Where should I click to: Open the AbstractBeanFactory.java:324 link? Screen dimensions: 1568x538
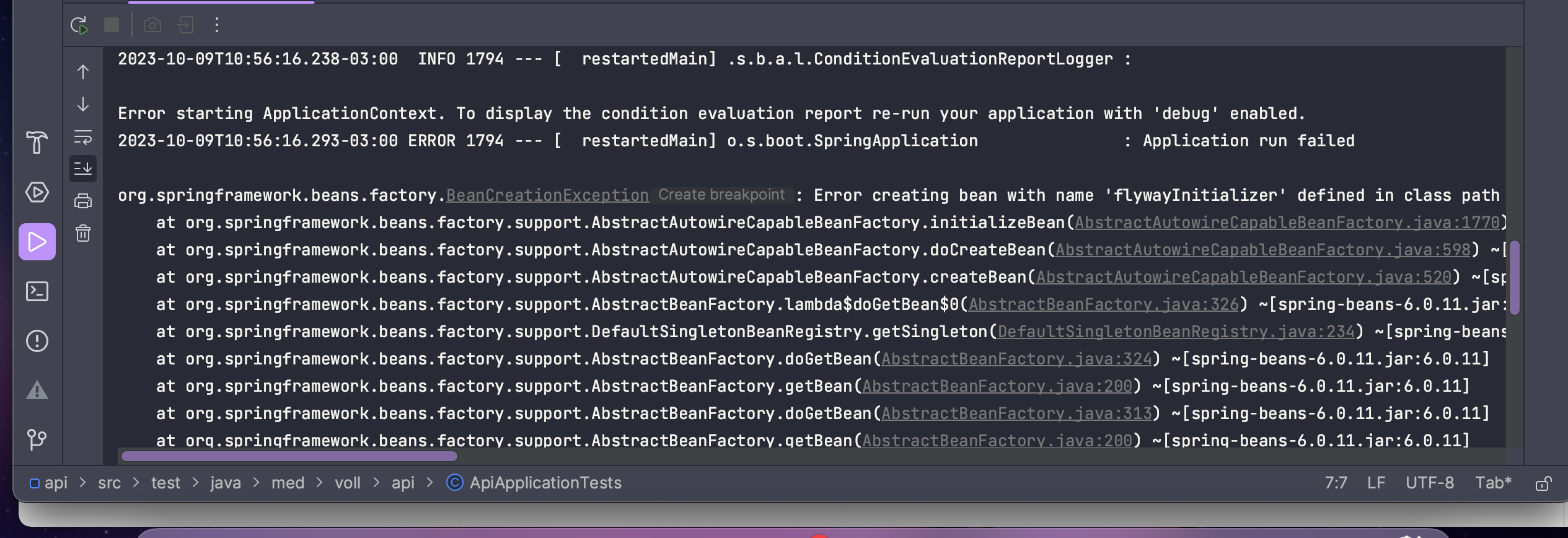[x=1016, y=359]
